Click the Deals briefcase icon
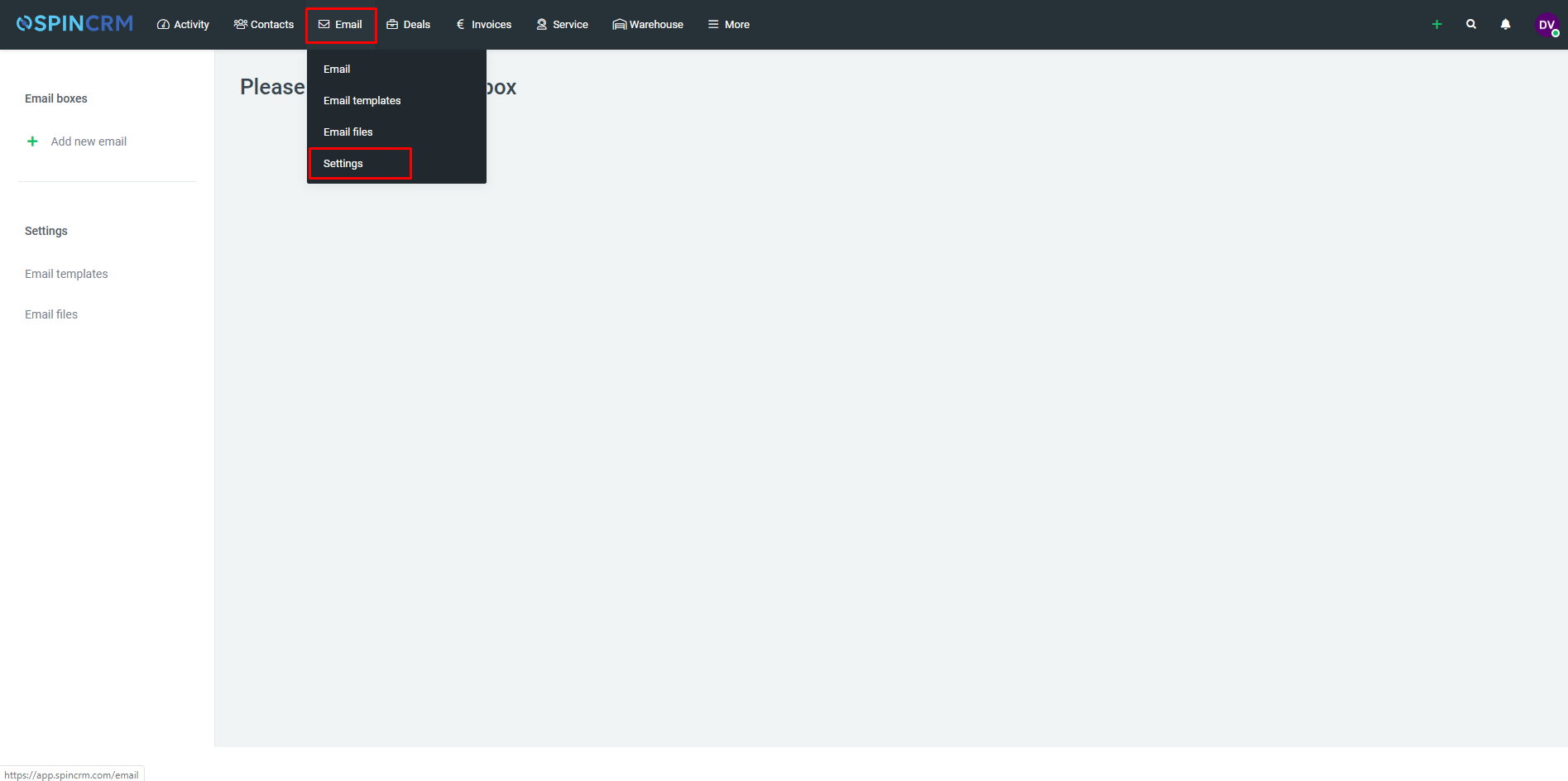Viewport: 1568px width, 781px height. tap(392, 25)
